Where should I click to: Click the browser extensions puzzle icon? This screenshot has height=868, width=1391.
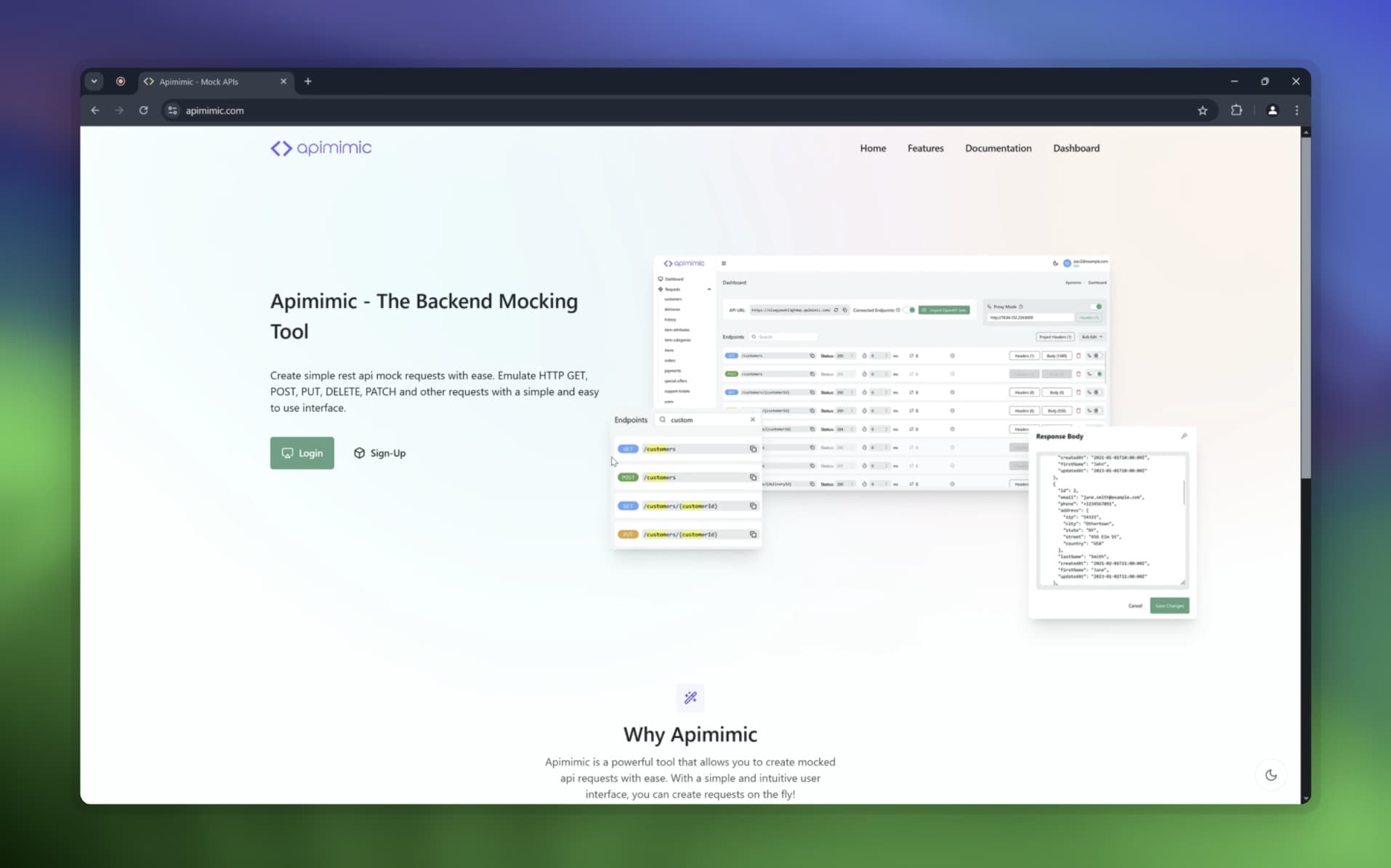(1235, 110)
